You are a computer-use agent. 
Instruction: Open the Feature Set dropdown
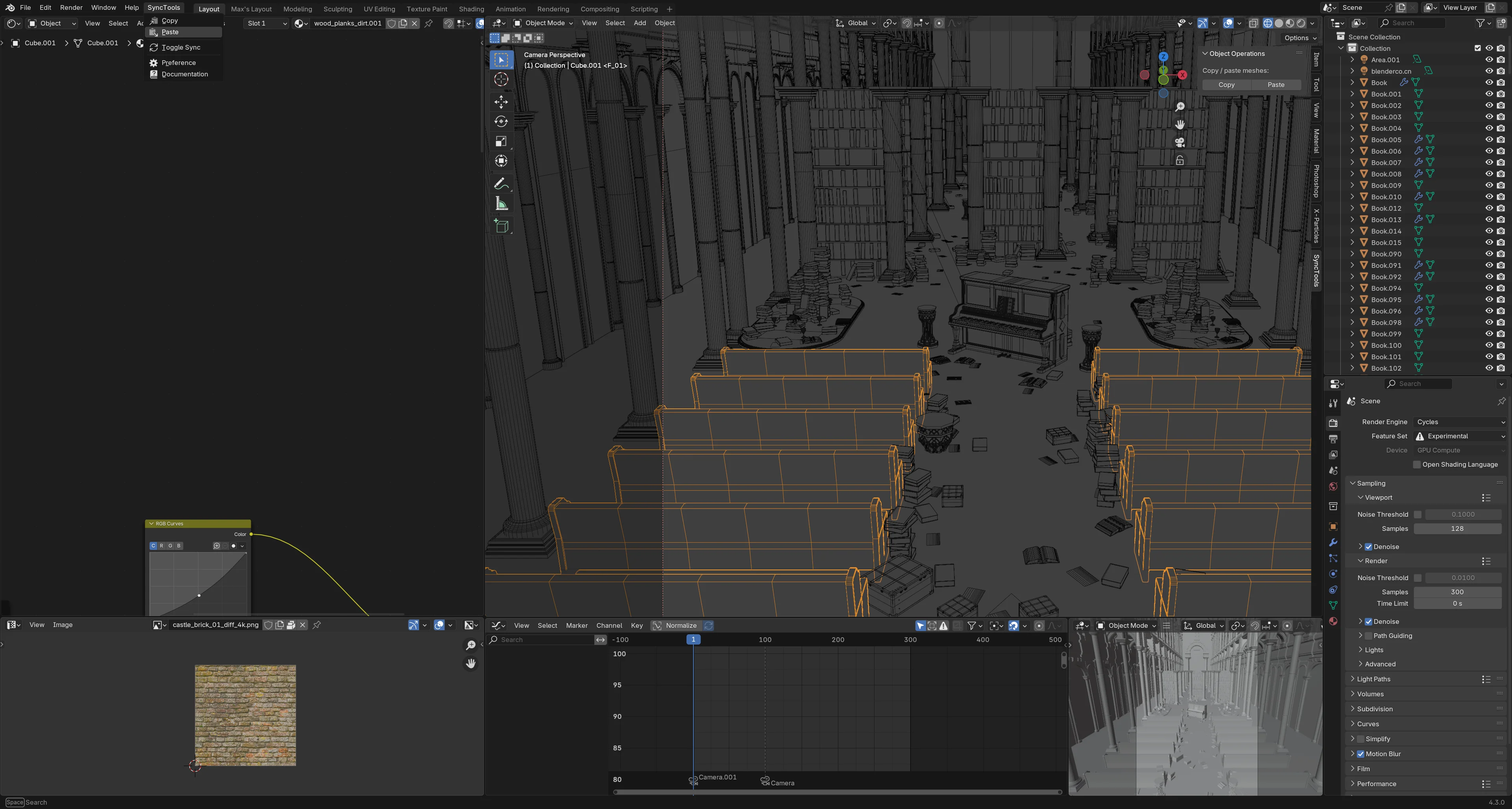(x=1459, y=436)
